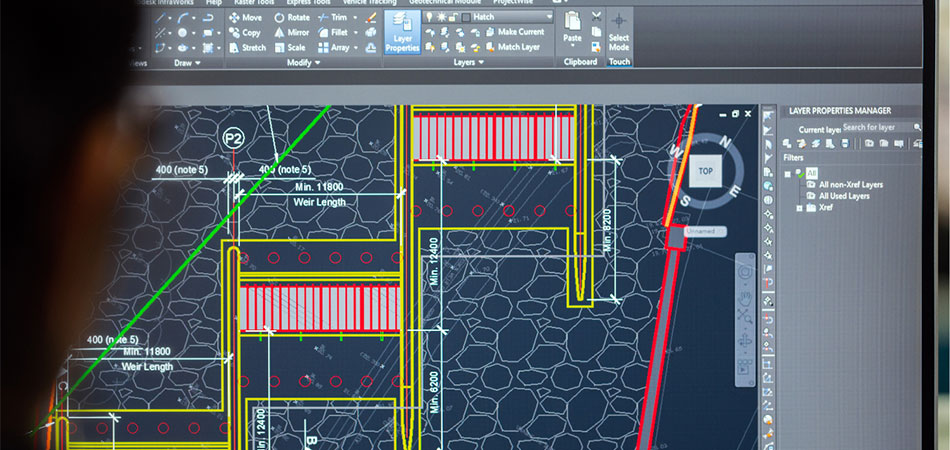Activate the Rotate tool
The image size is (950, 450).
tap(292, 18)
